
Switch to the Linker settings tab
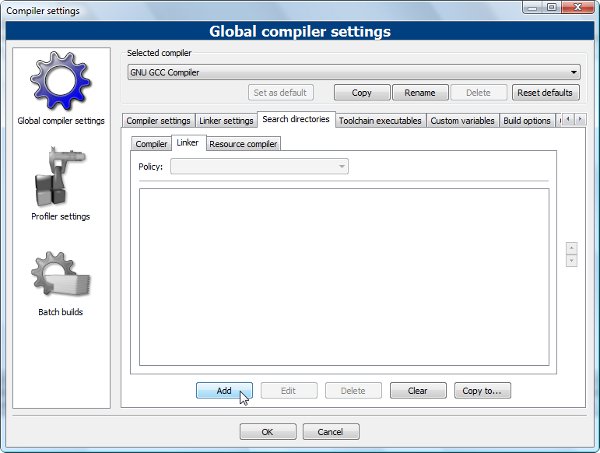click(x=226, y=121)
